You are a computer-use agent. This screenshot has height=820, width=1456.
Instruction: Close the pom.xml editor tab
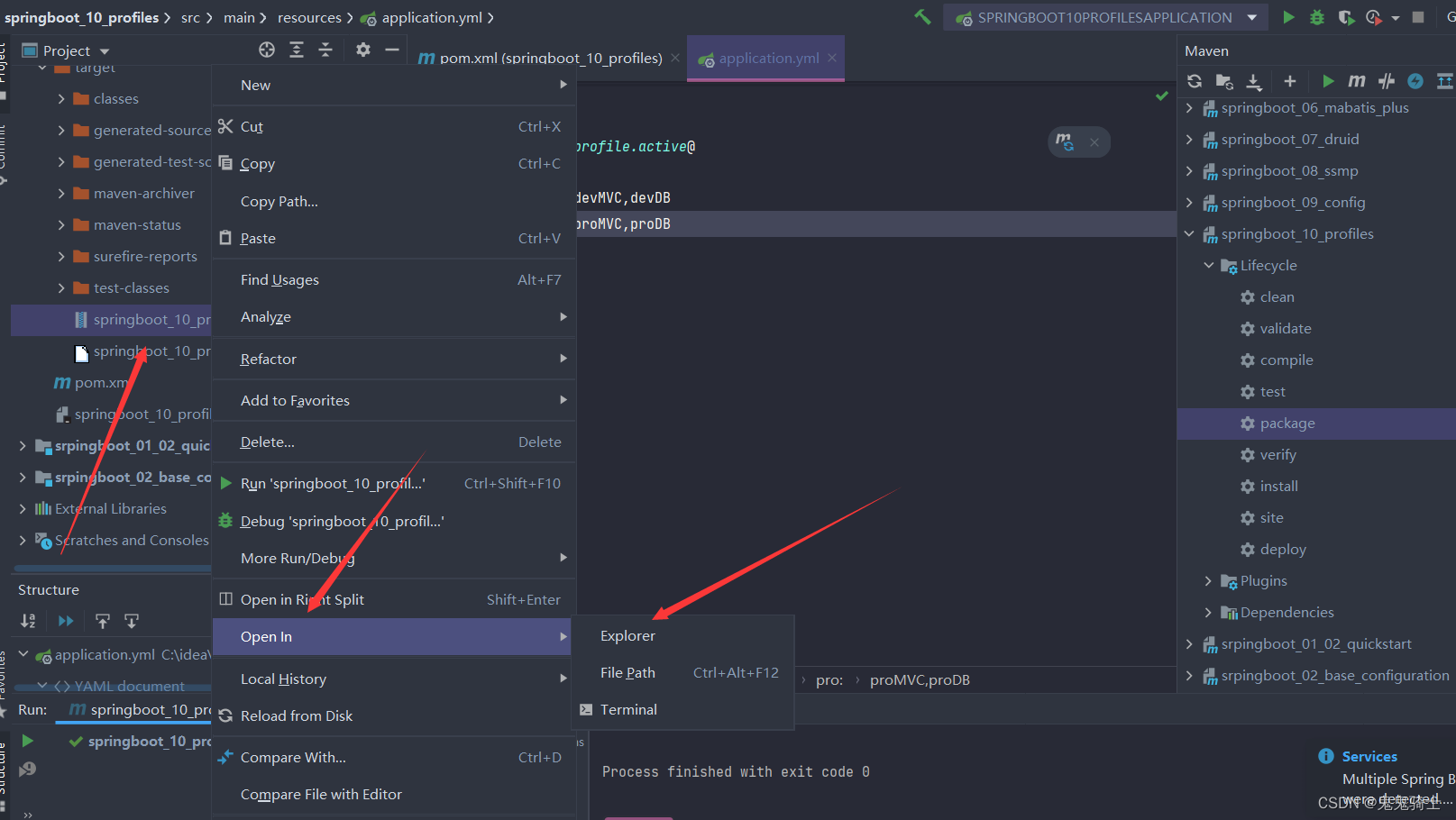(675, 58)
